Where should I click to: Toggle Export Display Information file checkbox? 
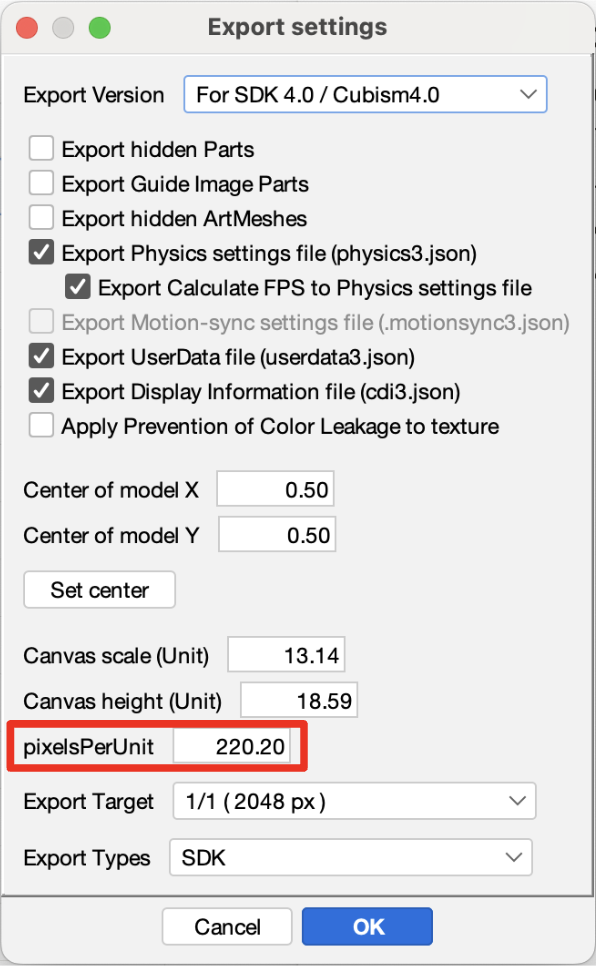(41, 391)
